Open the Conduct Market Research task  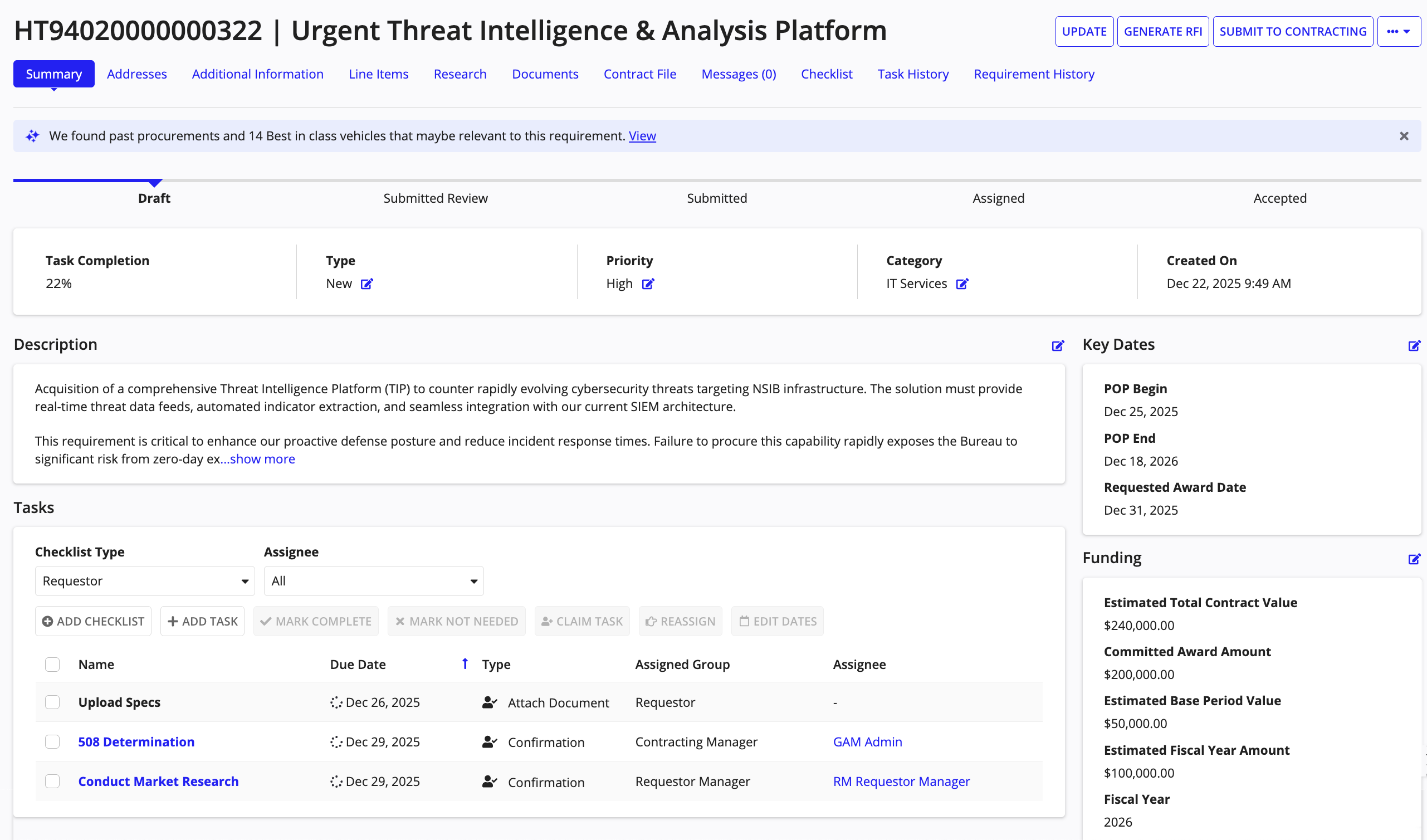pyautogui.click(x=158, y=782)
